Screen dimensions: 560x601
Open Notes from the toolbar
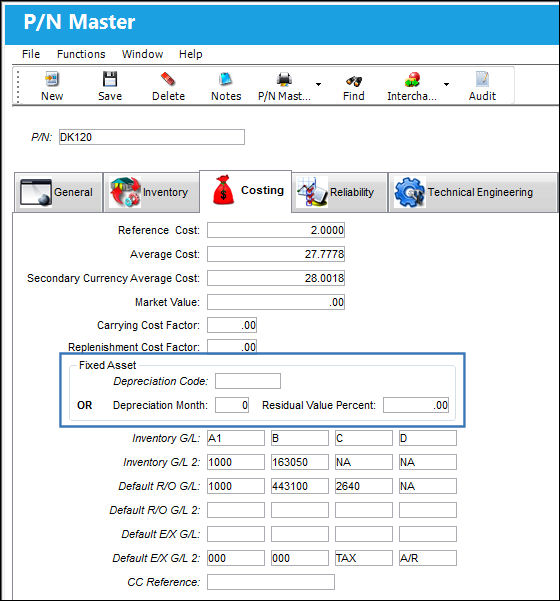click(226, 79)
